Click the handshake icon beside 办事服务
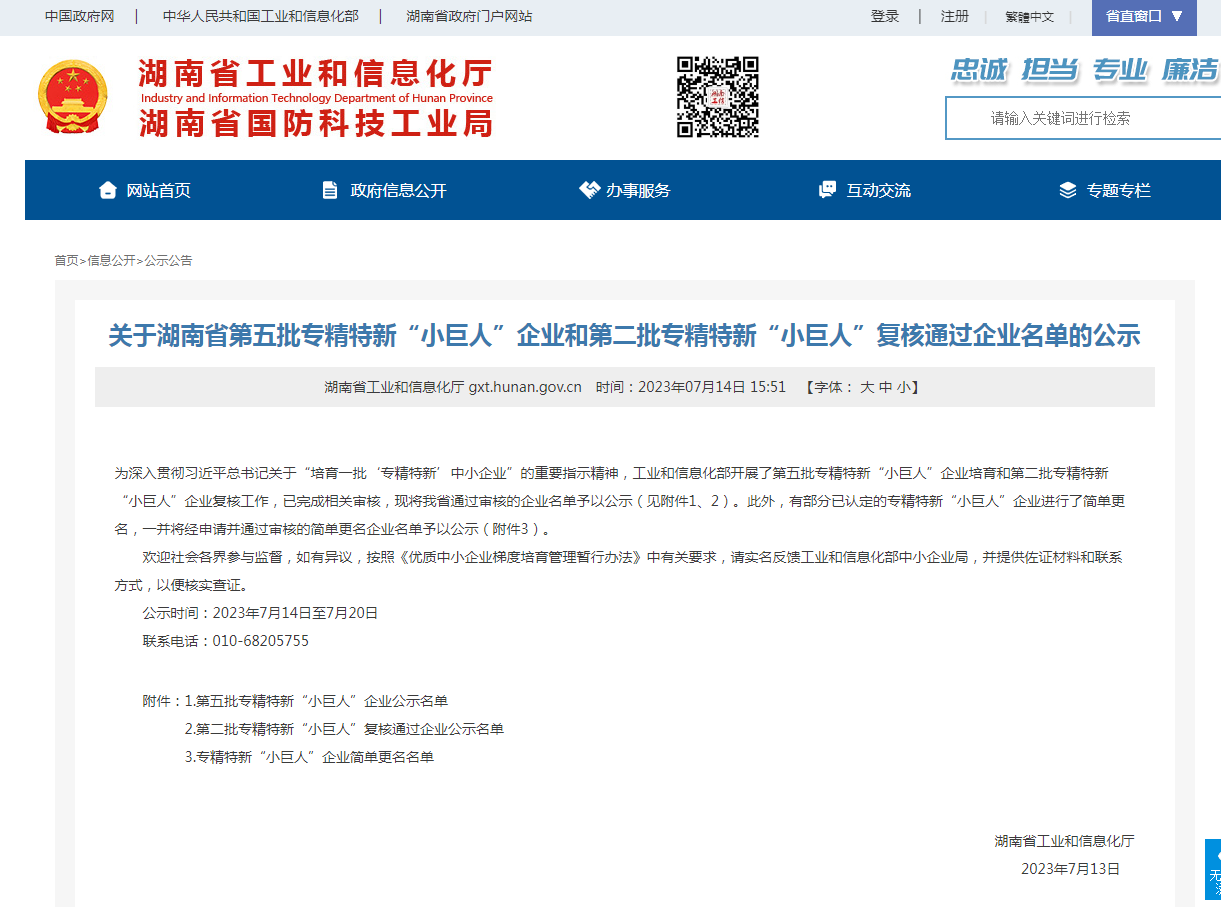Image resolution: width=1221 pixels, height=907 pixels. coord(589,190)
